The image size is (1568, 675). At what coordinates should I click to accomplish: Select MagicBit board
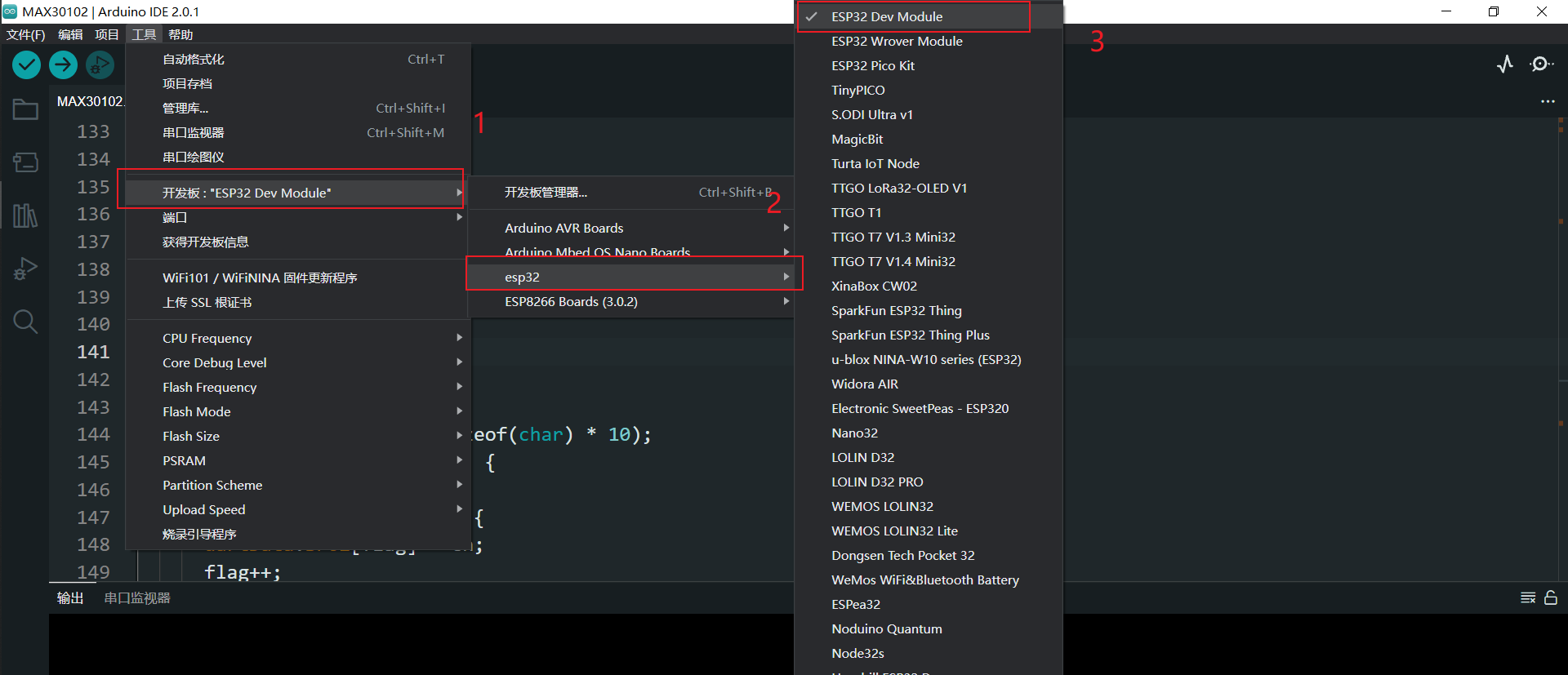[929, 139]
